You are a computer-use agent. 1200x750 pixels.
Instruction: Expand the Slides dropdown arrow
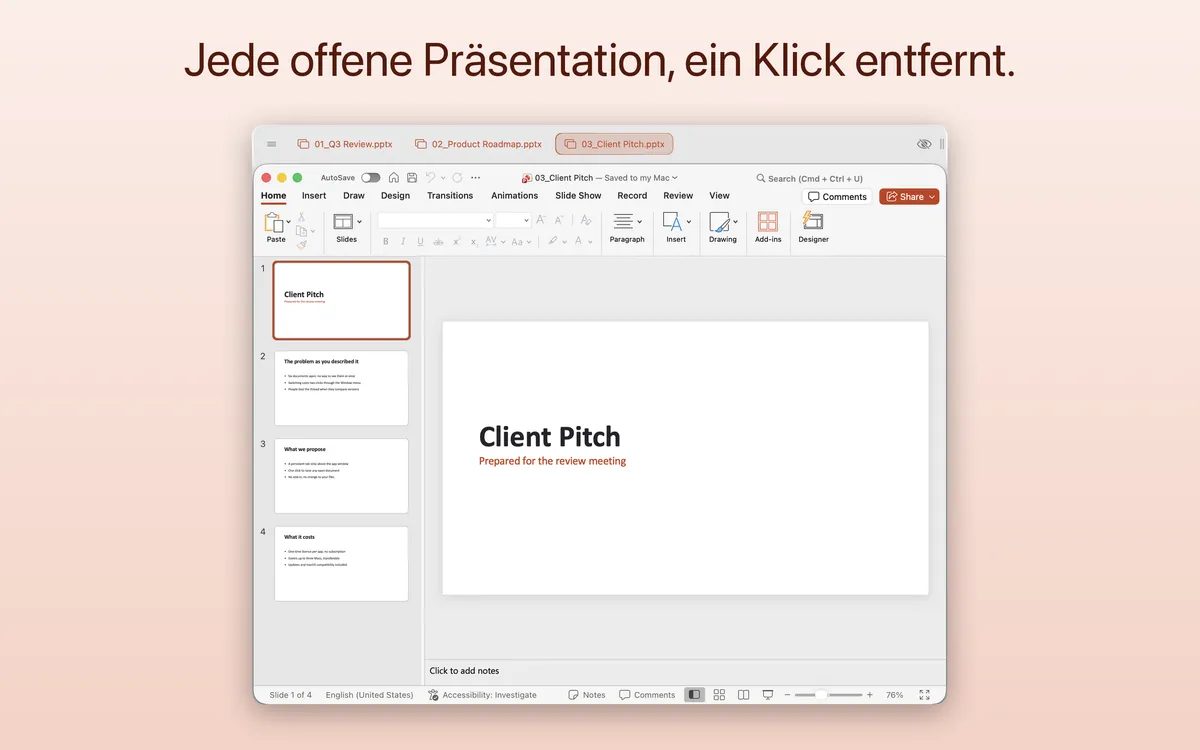point(359,222)
